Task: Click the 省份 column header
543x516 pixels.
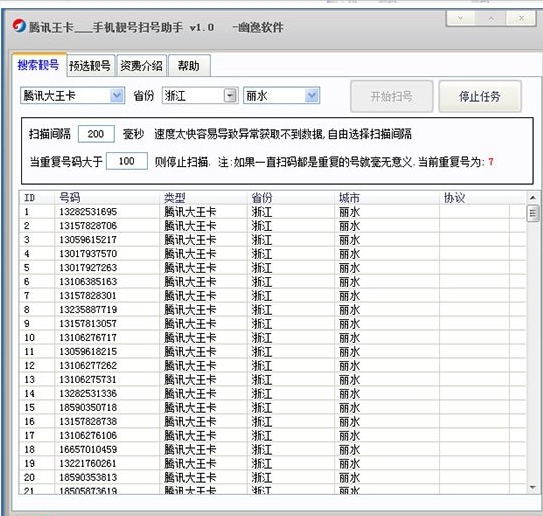Action: click(x=291, y=198)
